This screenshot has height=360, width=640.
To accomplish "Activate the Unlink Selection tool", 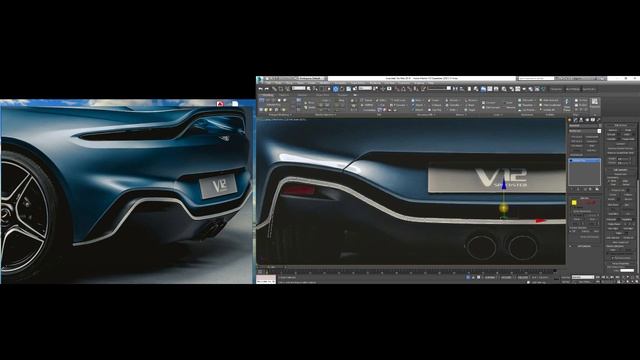I will pyautogui.click(x=281, y=89).
